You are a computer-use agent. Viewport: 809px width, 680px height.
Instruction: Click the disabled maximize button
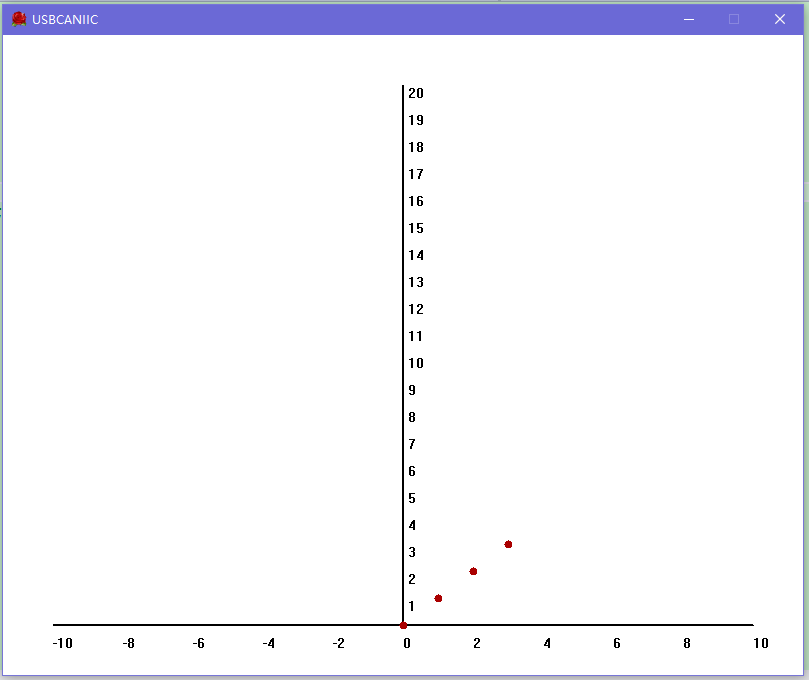click(734, 20)
